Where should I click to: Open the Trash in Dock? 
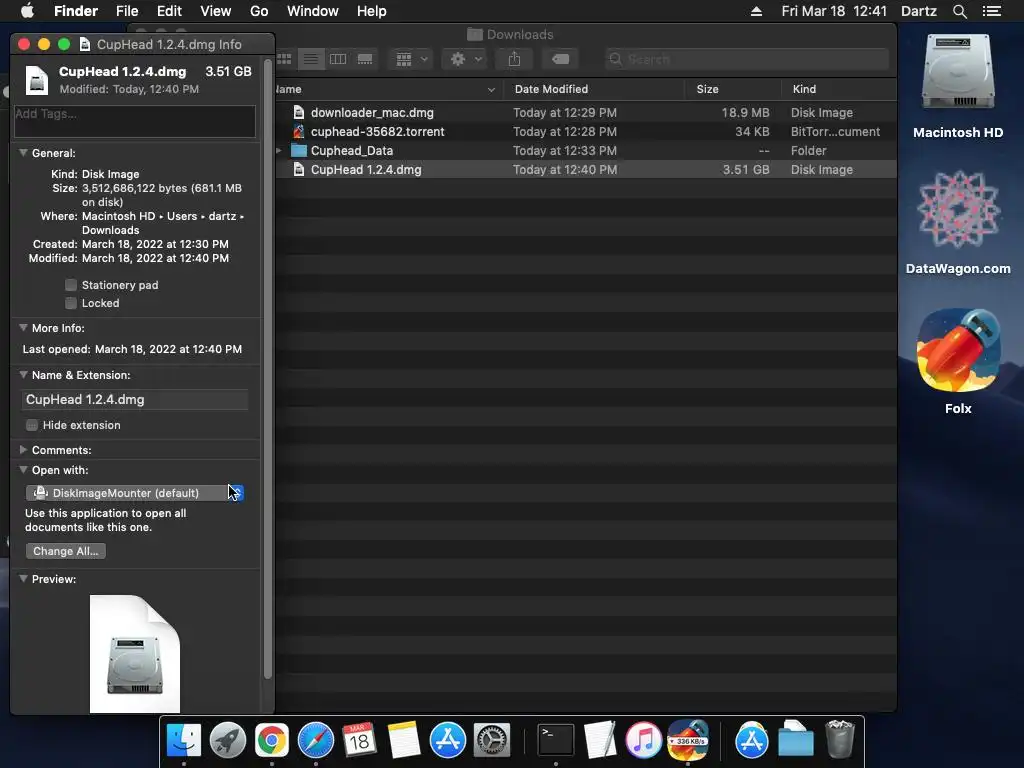(840, 741)
